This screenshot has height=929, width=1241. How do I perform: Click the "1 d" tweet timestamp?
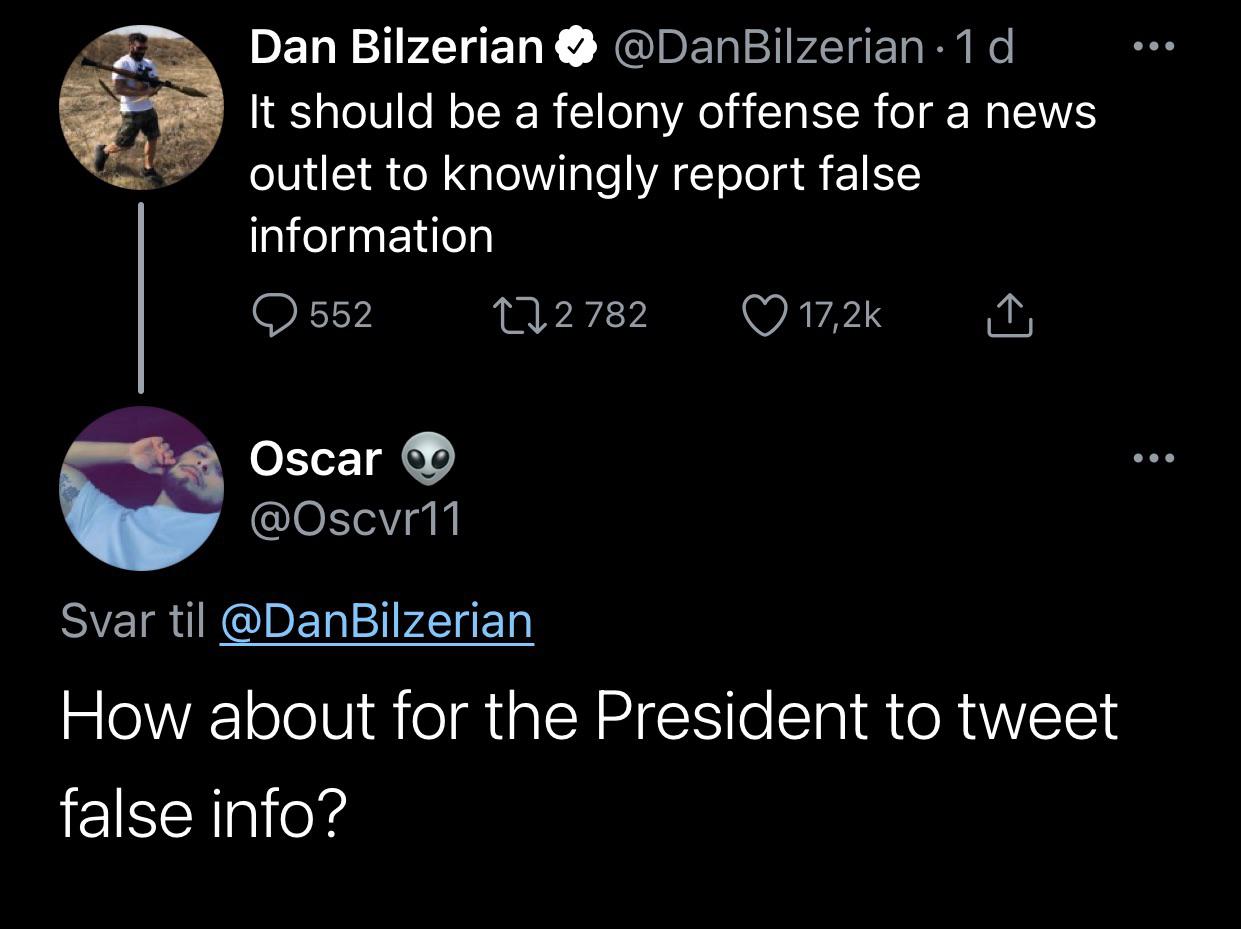click(x=984, y=47)
